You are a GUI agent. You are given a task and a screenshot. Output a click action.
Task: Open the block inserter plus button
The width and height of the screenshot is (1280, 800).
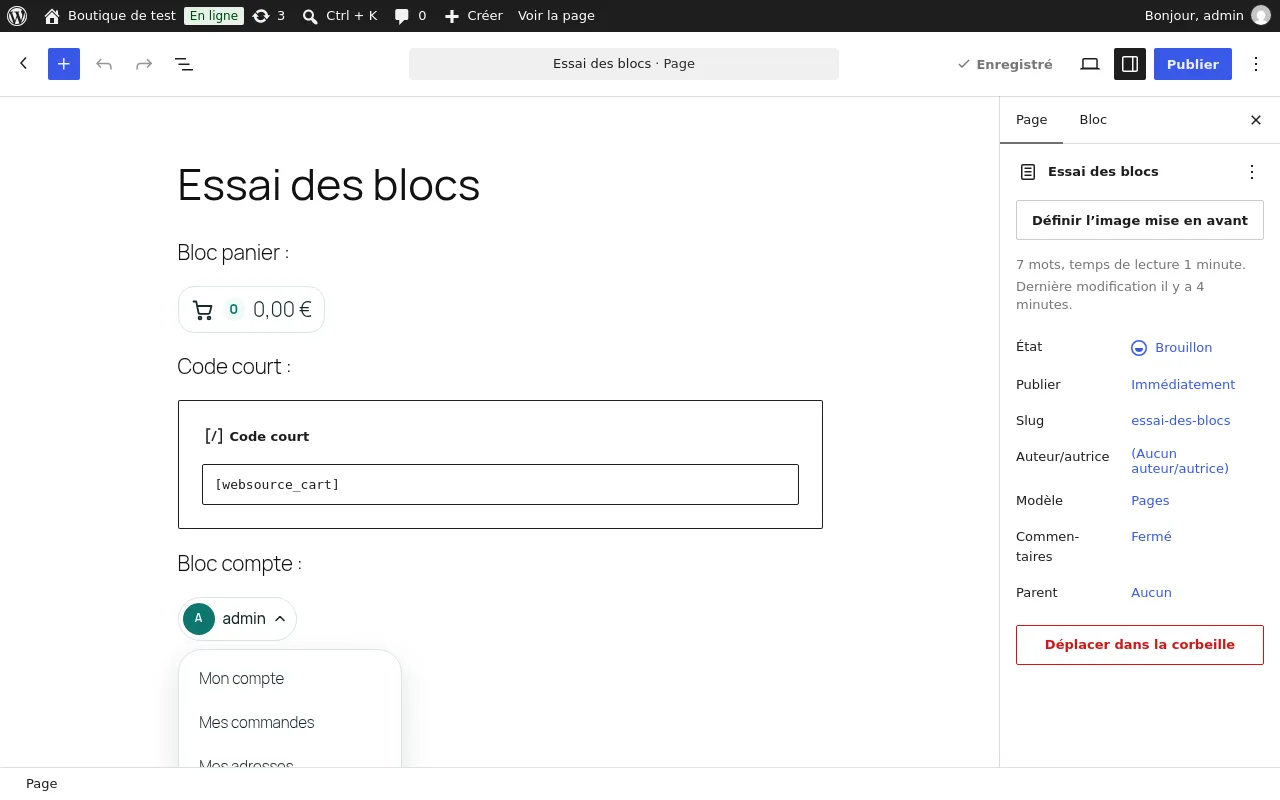point(64,64)
